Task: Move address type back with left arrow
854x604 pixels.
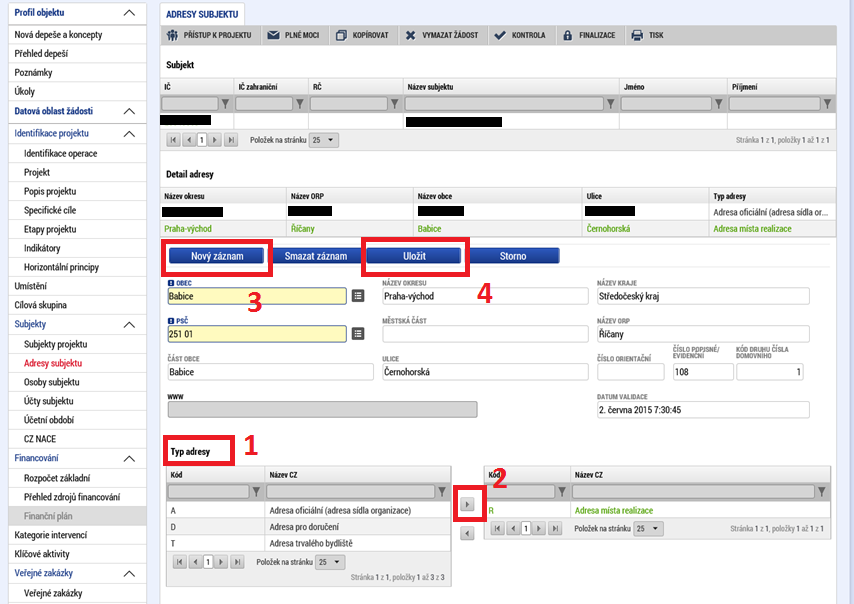Action: (x=467, y=534)
